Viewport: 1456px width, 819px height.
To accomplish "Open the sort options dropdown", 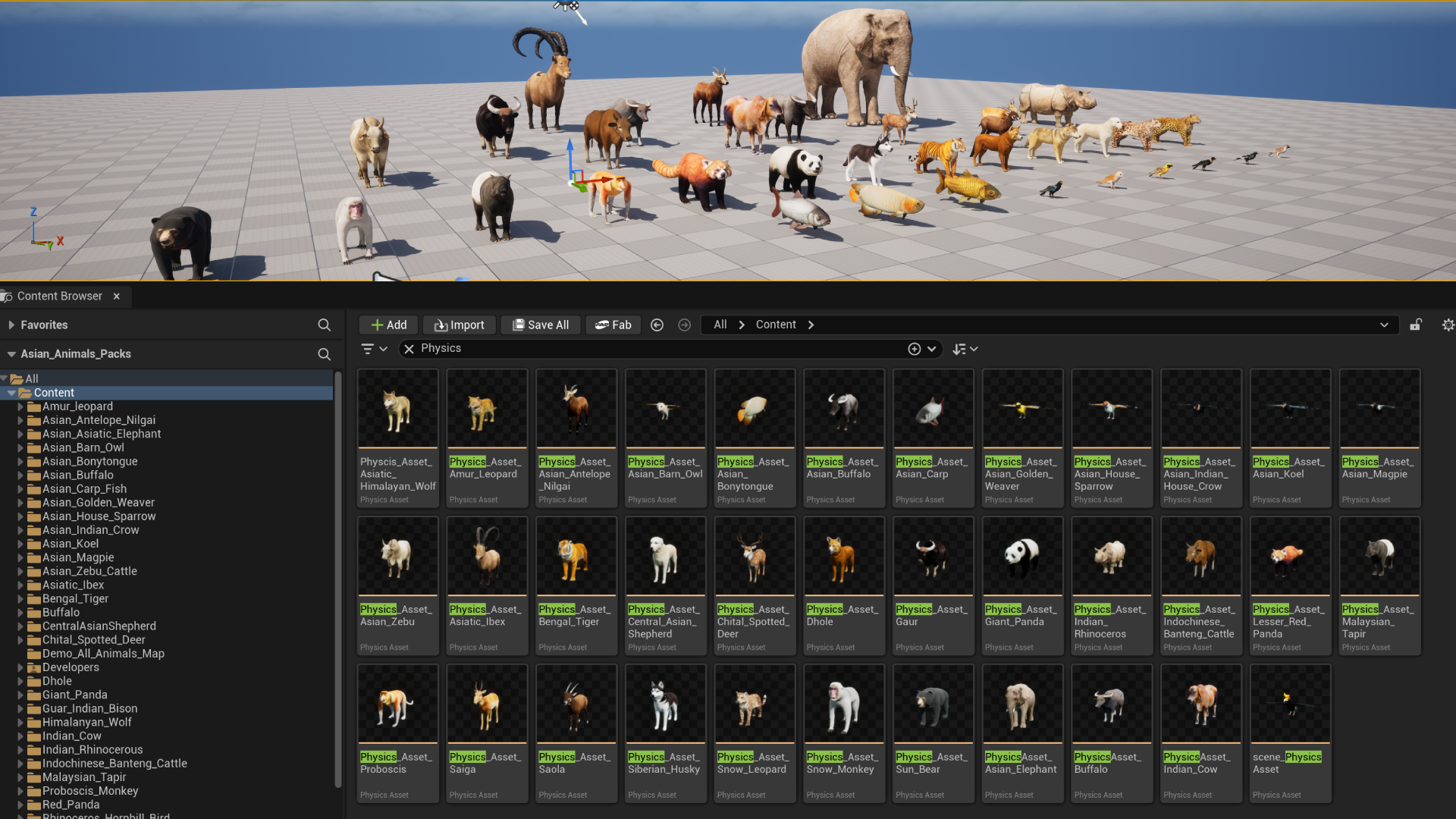I will tap(965, 349).
